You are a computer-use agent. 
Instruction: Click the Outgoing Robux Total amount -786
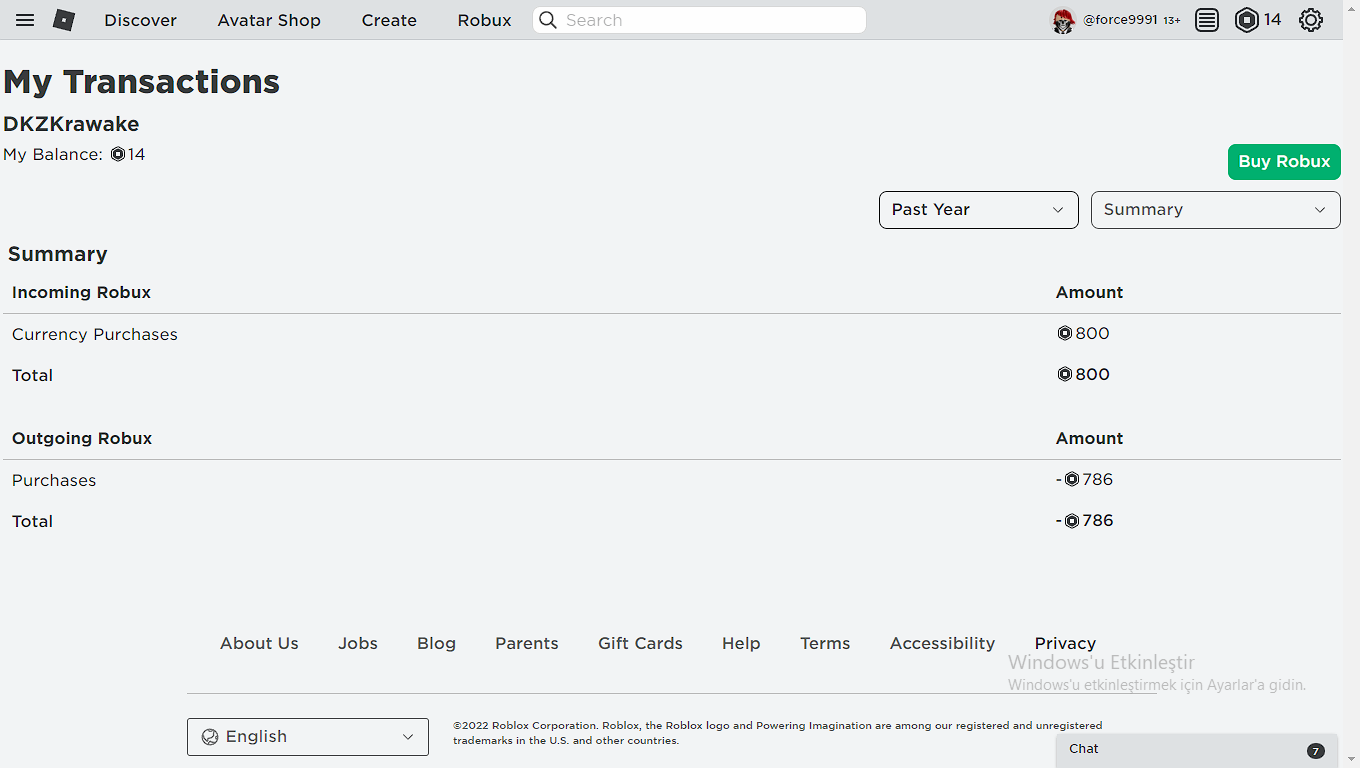[x=1085, y=520]
